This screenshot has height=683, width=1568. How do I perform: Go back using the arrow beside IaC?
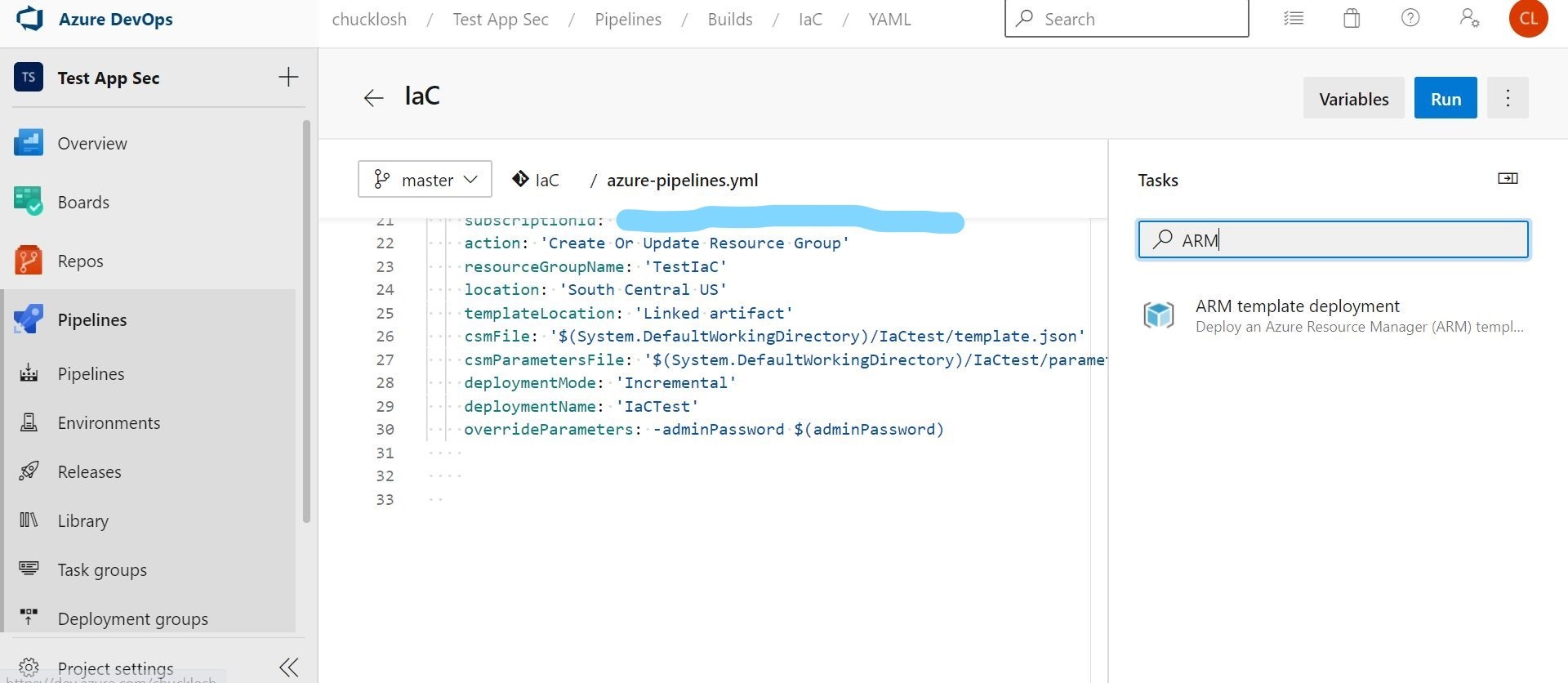(373, 98)
